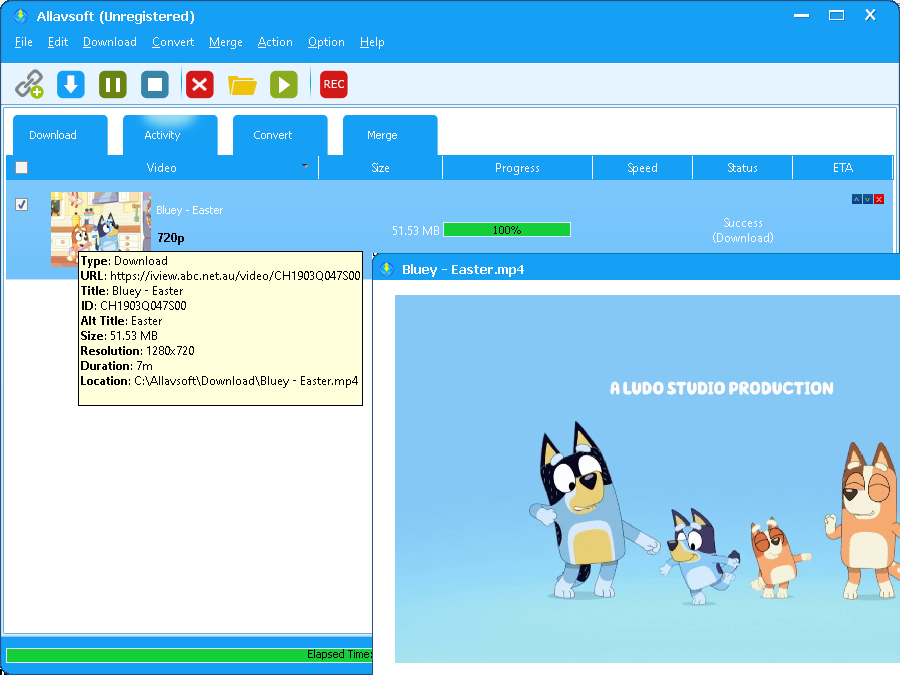Click the Bluey - Easter title in the list

click(x=189, y=210)
